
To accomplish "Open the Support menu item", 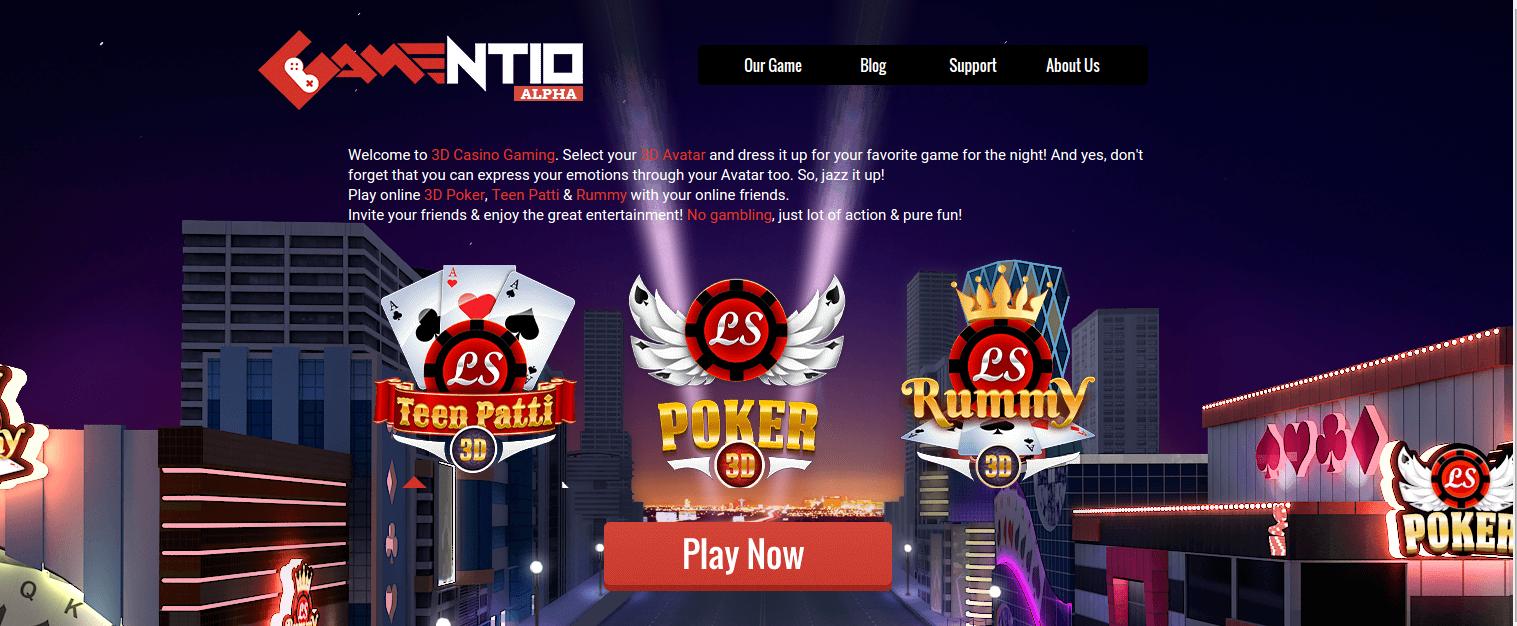I will [973, 65].
